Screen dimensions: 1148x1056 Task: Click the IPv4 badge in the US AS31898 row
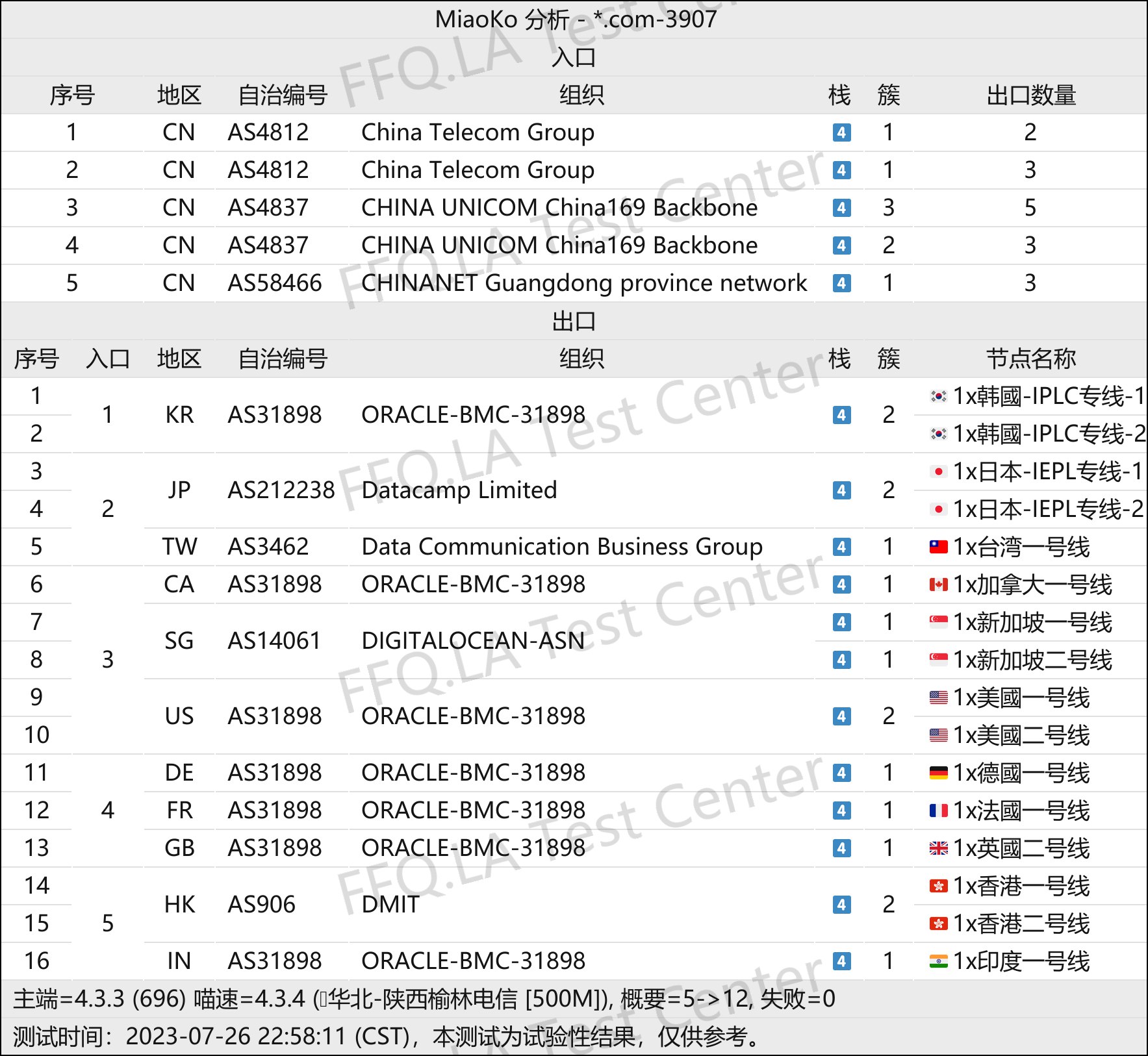coord(841,716)
